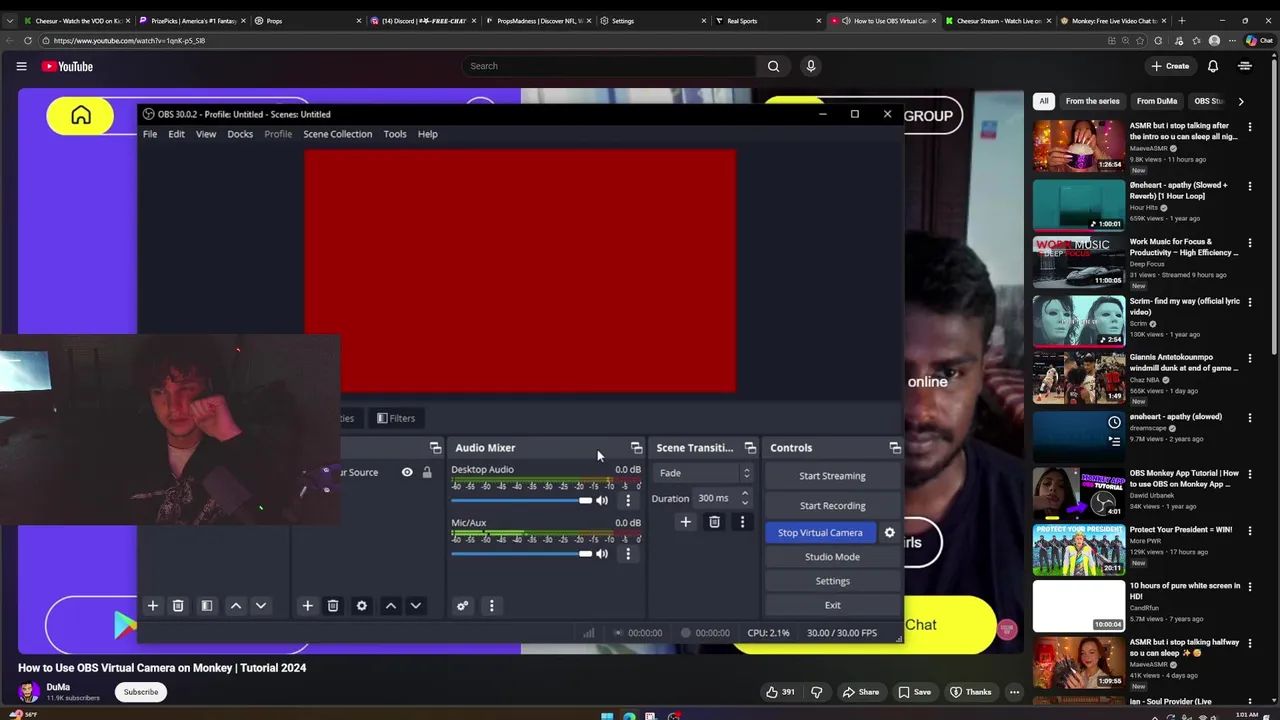The width and height of the screenshot is (1280, 720).
Task: Like the video with thumbs up
Action: 780,692
